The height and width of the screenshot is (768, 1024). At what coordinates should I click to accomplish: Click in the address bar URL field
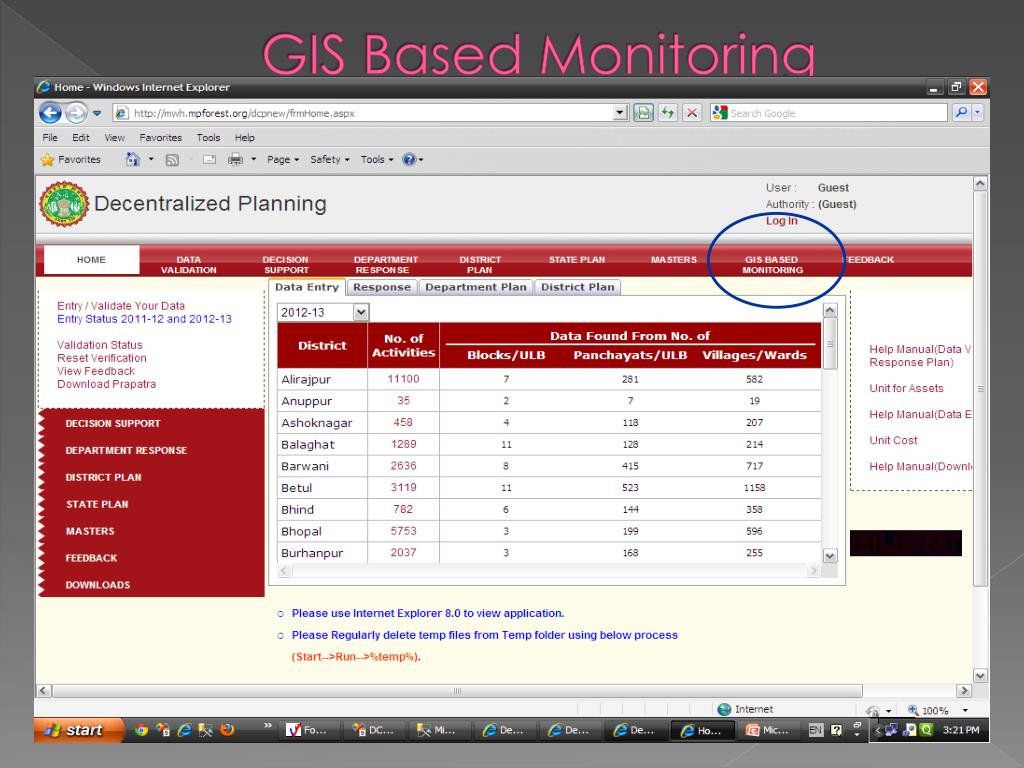(x=364, y=113)
